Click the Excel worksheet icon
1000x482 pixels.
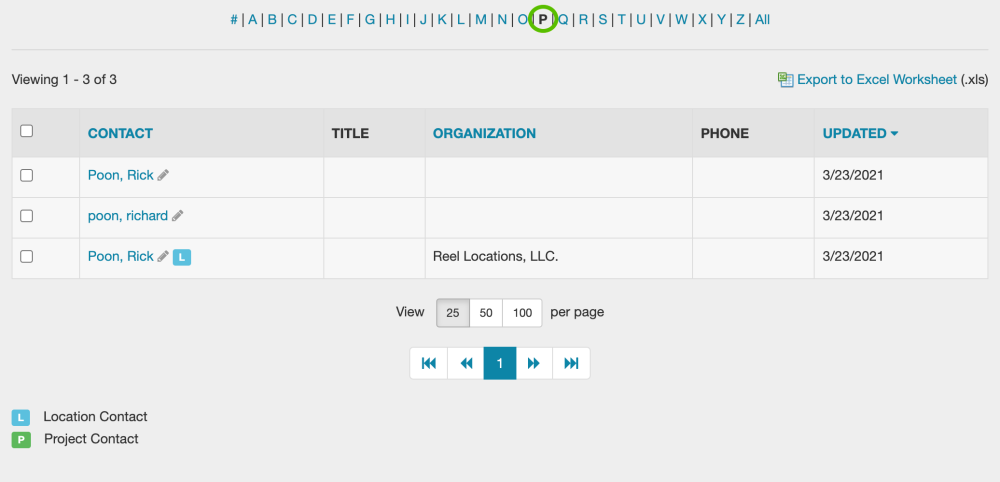(x=785, y=80)
